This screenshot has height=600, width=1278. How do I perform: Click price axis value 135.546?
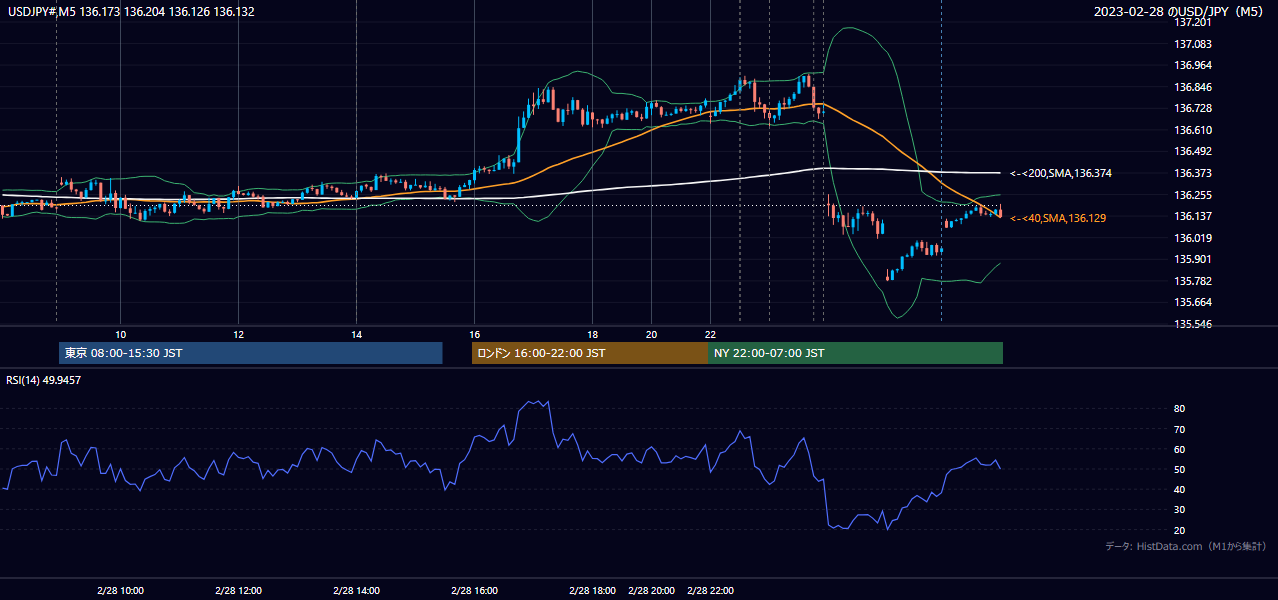click(1193, 324)
